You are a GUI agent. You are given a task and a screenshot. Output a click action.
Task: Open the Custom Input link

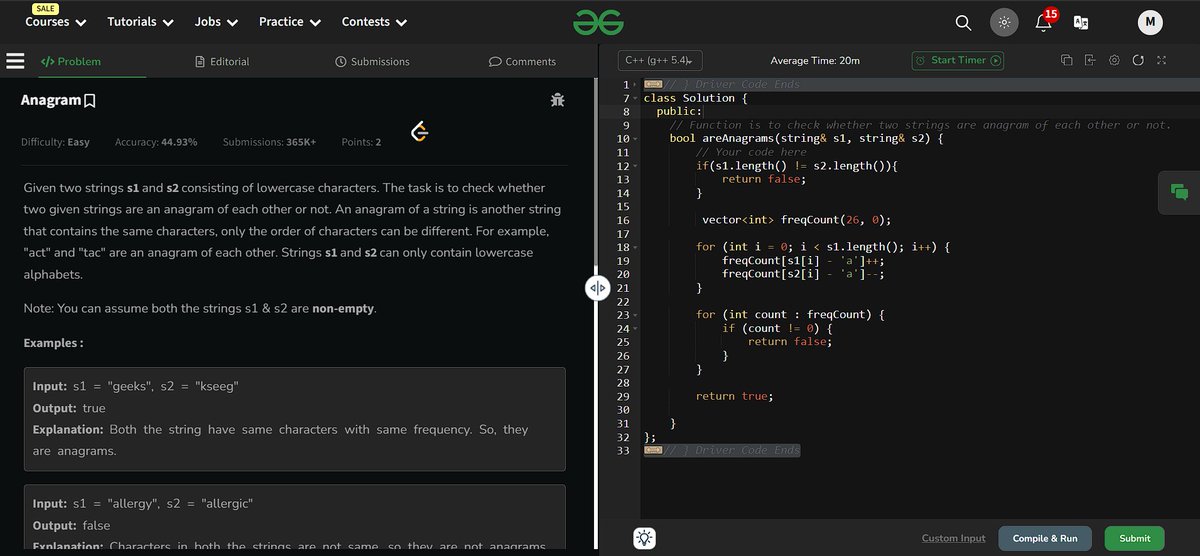[x=953, y=538]
